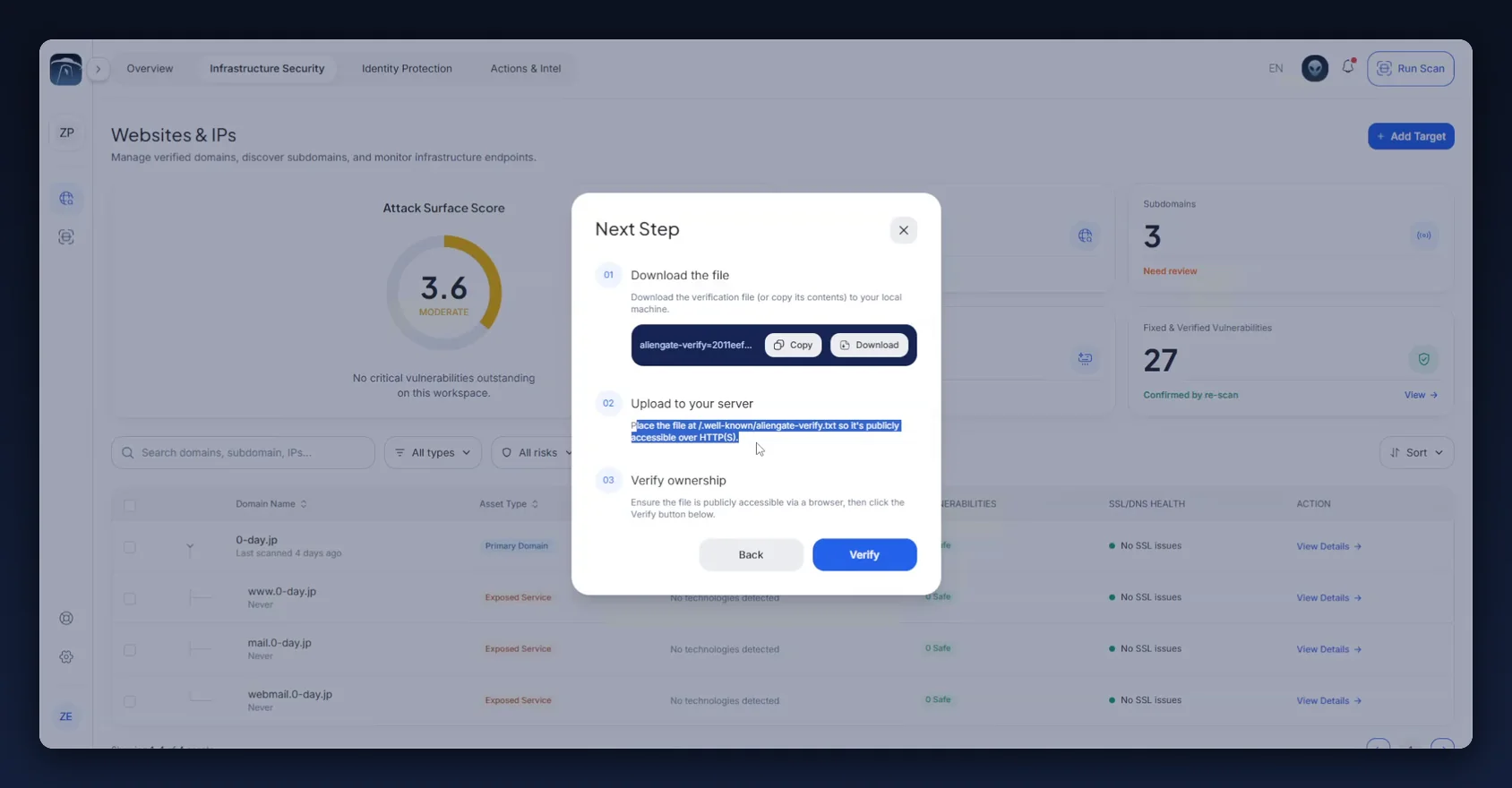Click globe icon on card behind dialog
The image size is (1512, 788).
[1085, 236]
